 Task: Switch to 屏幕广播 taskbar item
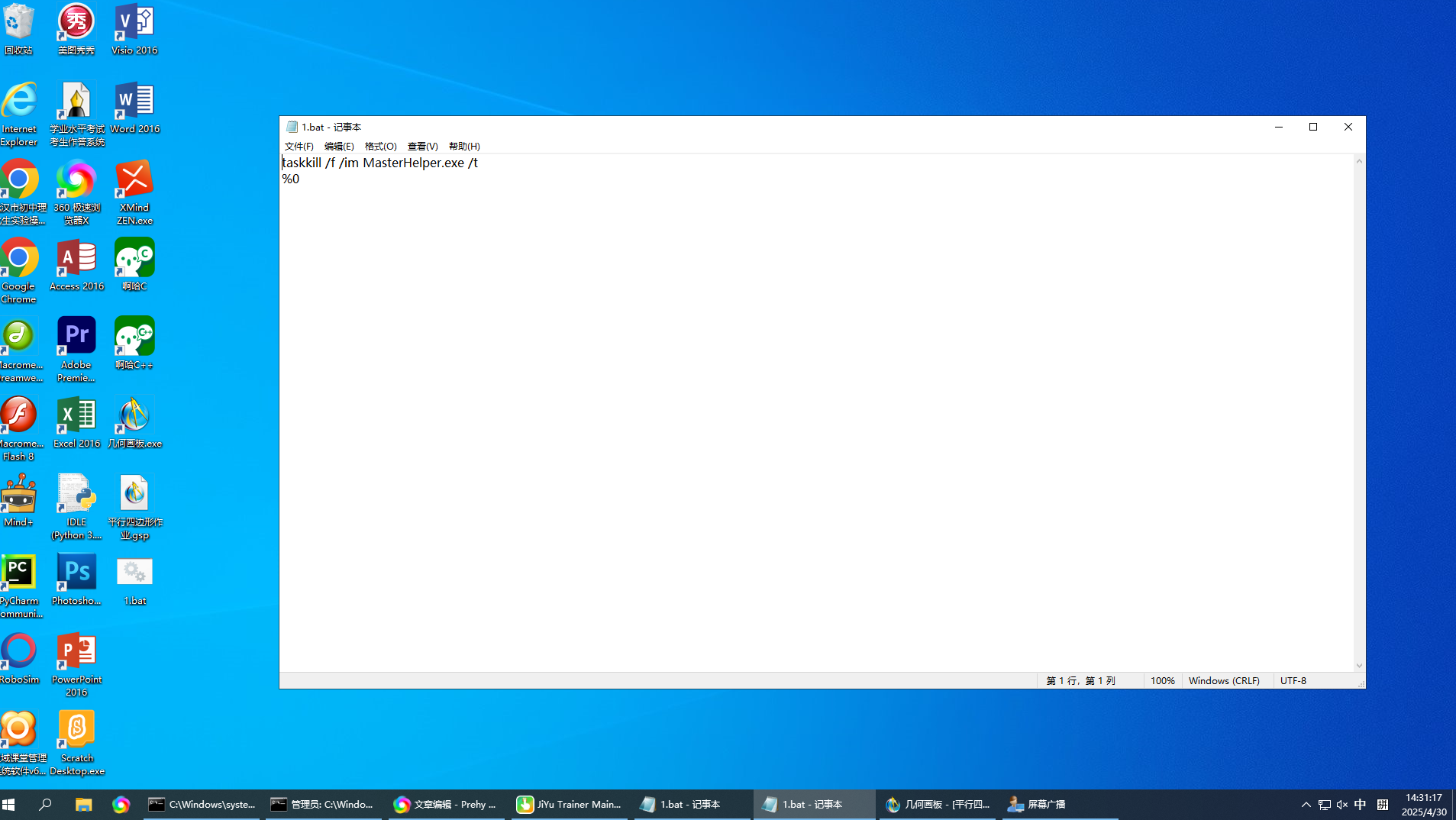1059,804
